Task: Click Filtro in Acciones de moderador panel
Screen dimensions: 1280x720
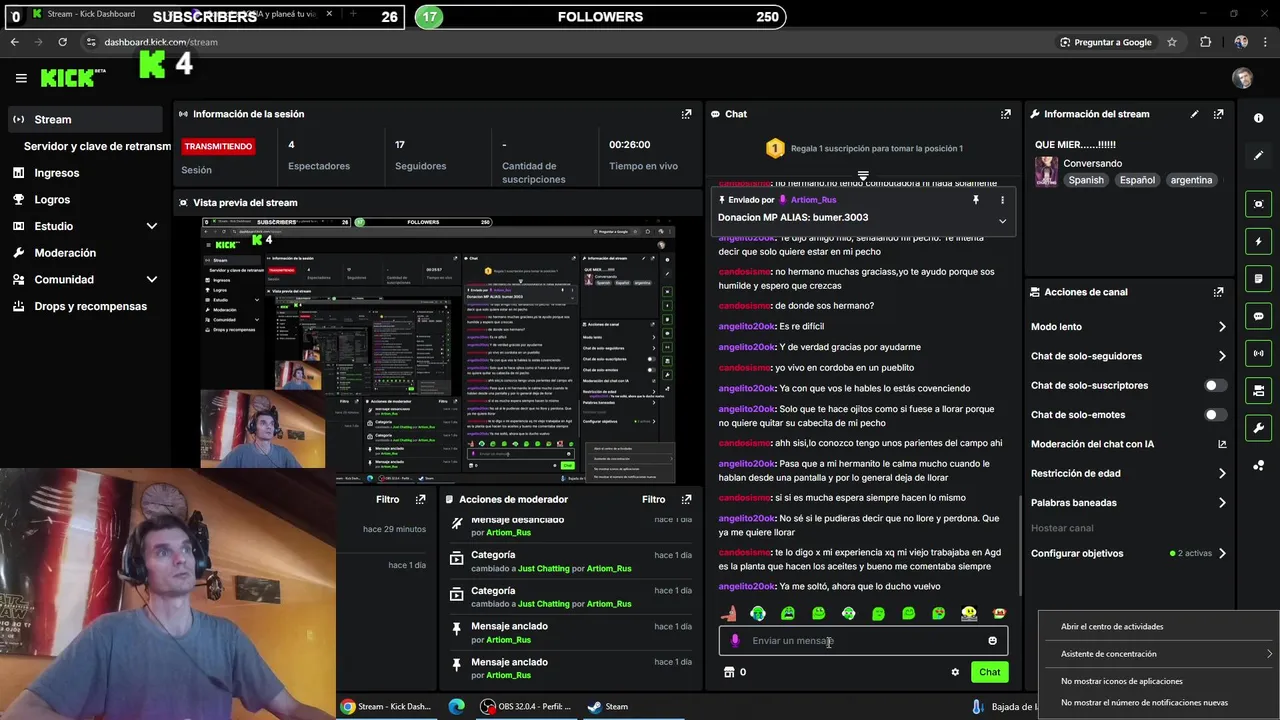Action: (x=653, y=499)
